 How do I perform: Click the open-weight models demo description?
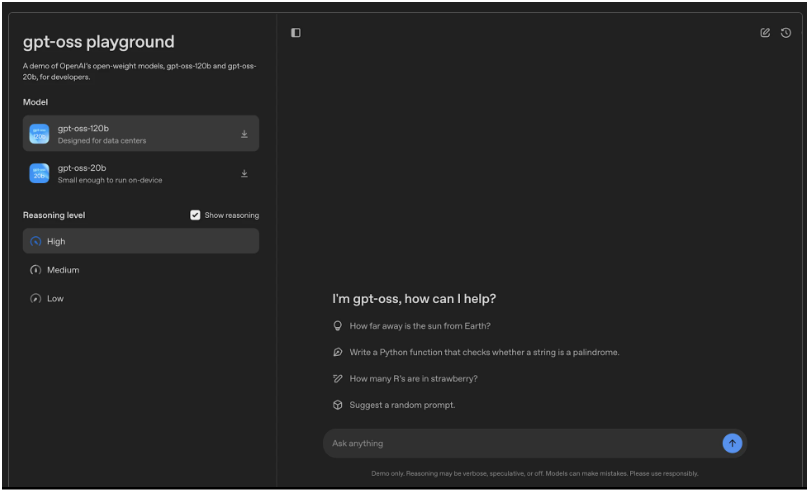click(139, 71)
